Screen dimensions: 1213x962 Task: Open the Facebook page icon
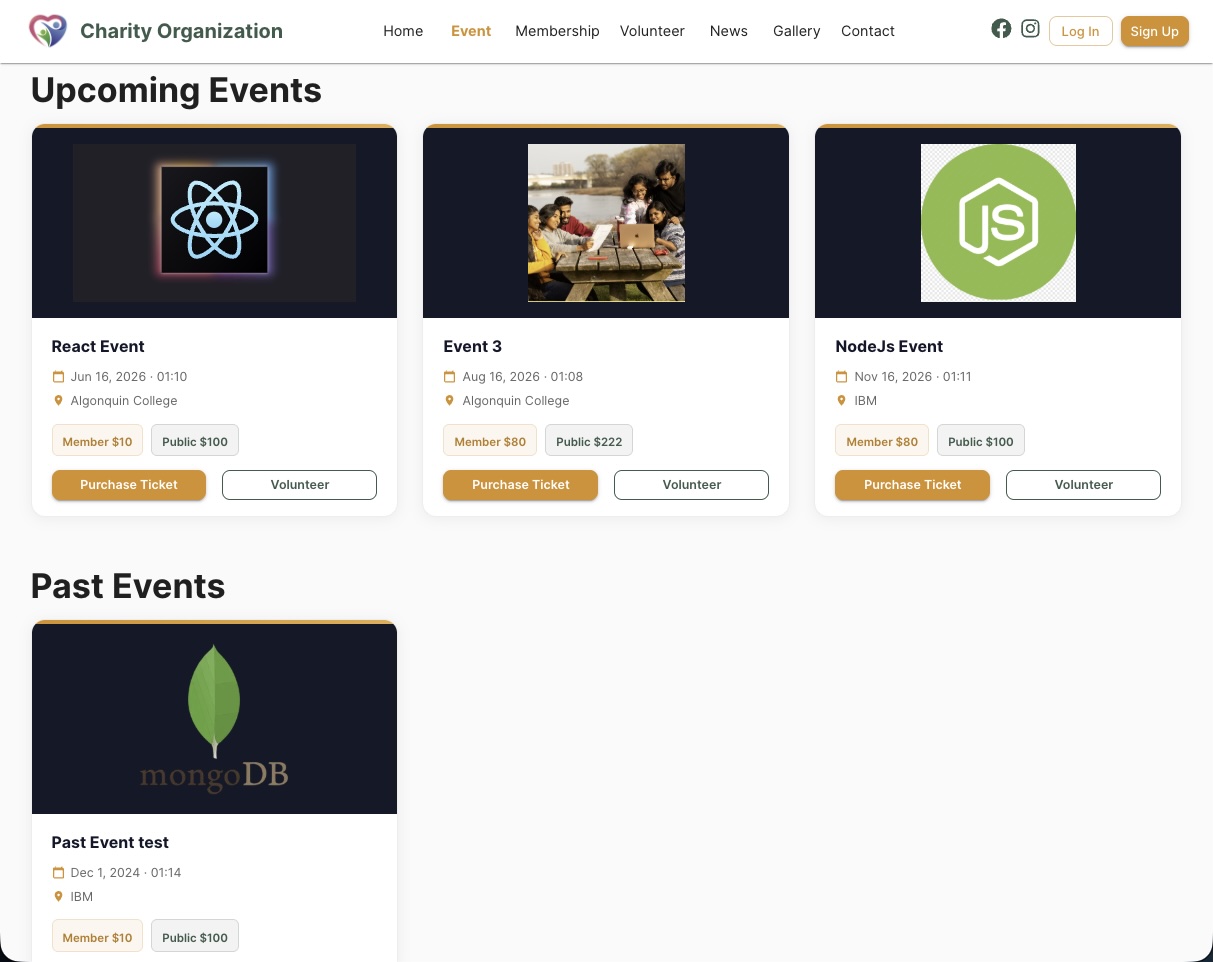tap(1001, 29)
